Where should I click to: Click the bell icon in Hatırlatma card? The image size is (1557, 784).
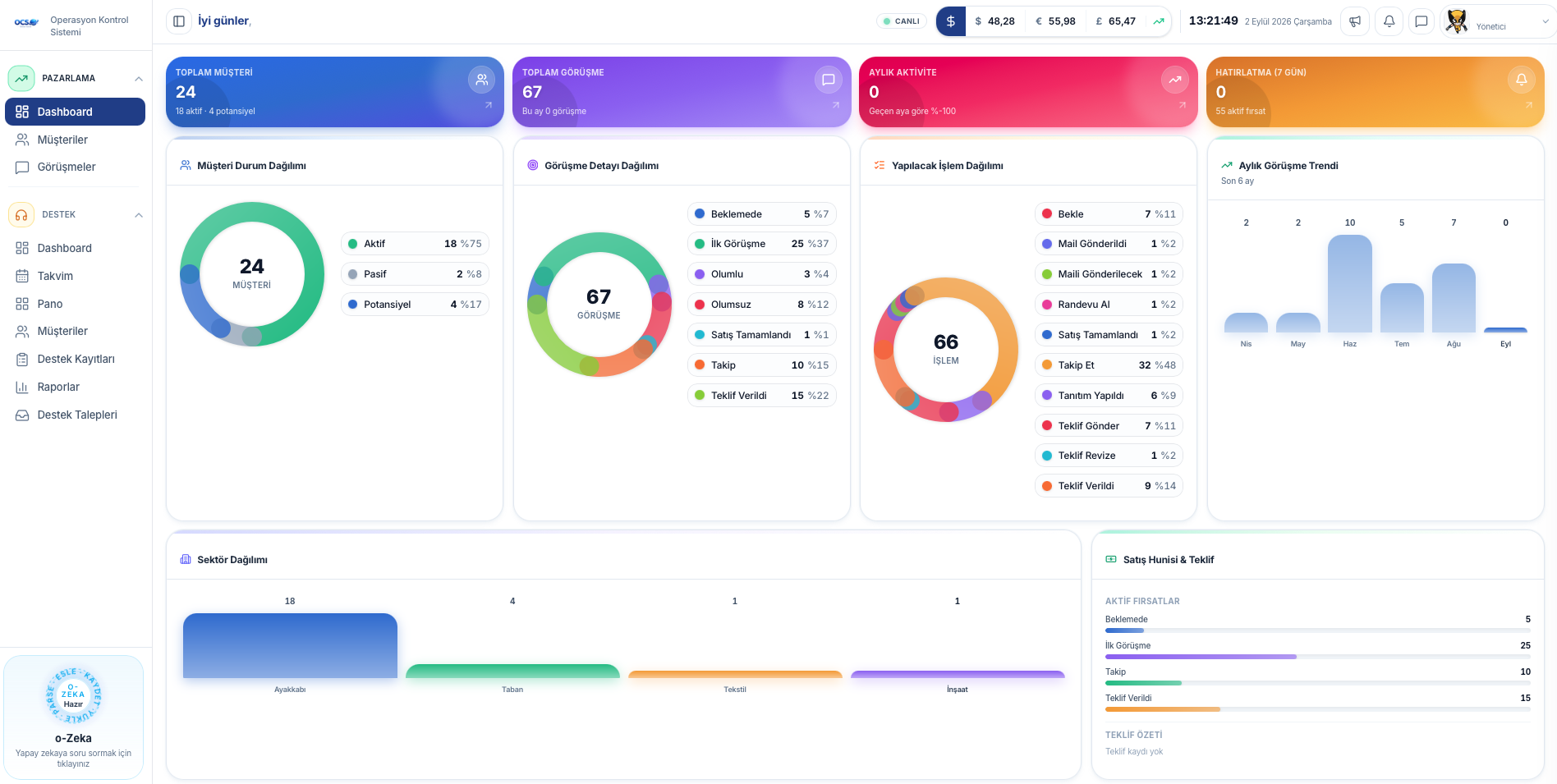click(x=1522, y=80)
